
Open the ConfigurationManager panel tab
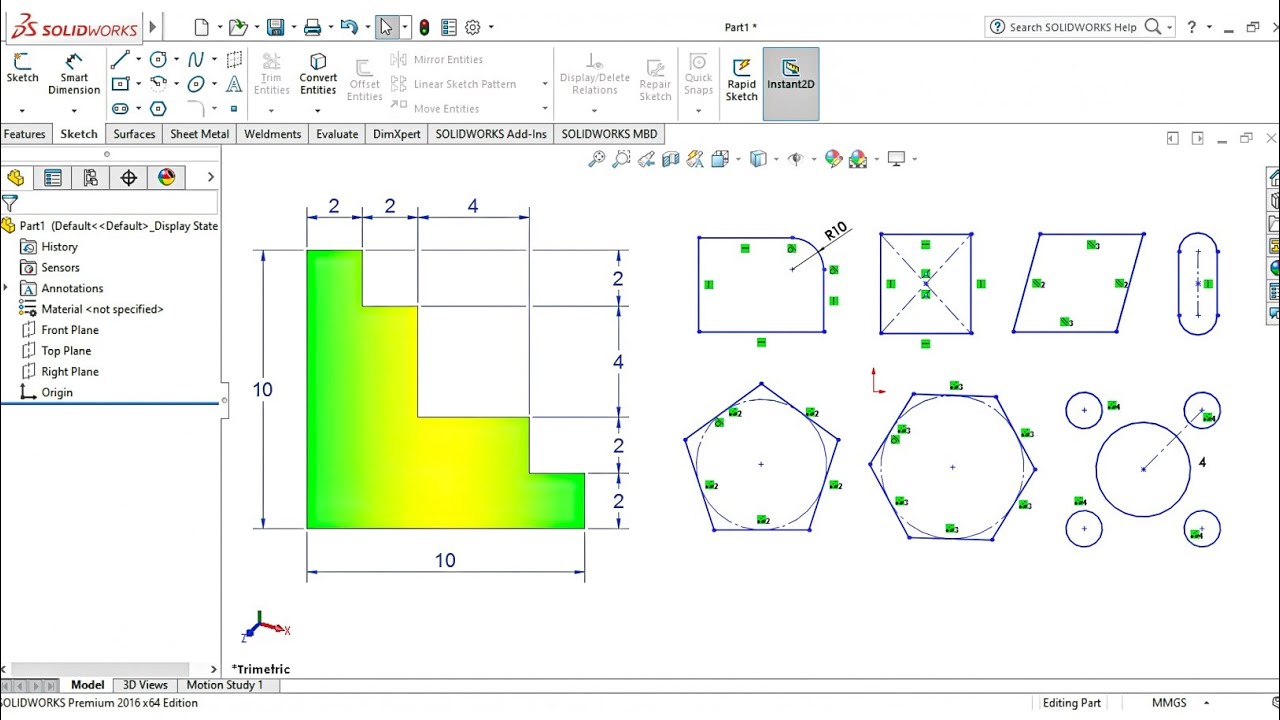pos(91,178)
